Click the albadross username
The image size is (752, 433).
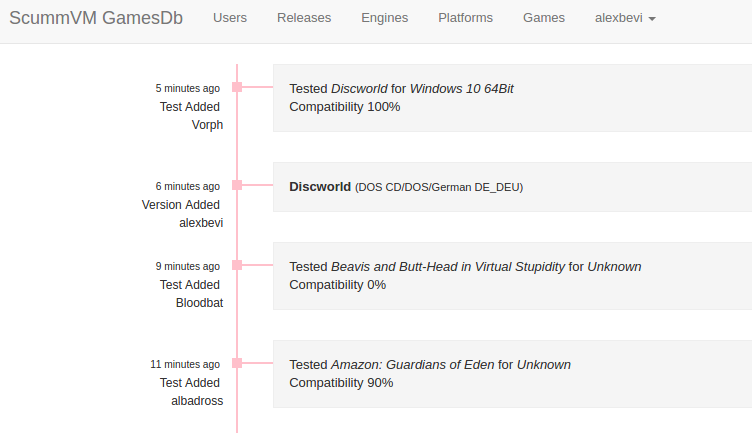(197, 401)
